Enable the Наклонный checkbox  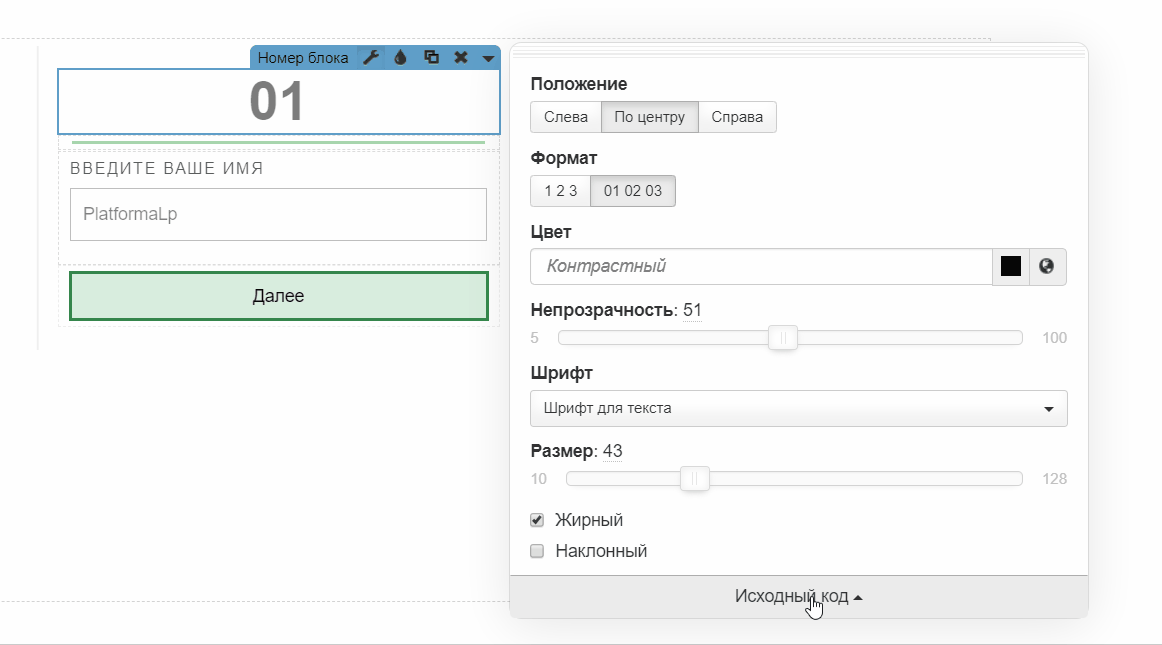(537, 551)
